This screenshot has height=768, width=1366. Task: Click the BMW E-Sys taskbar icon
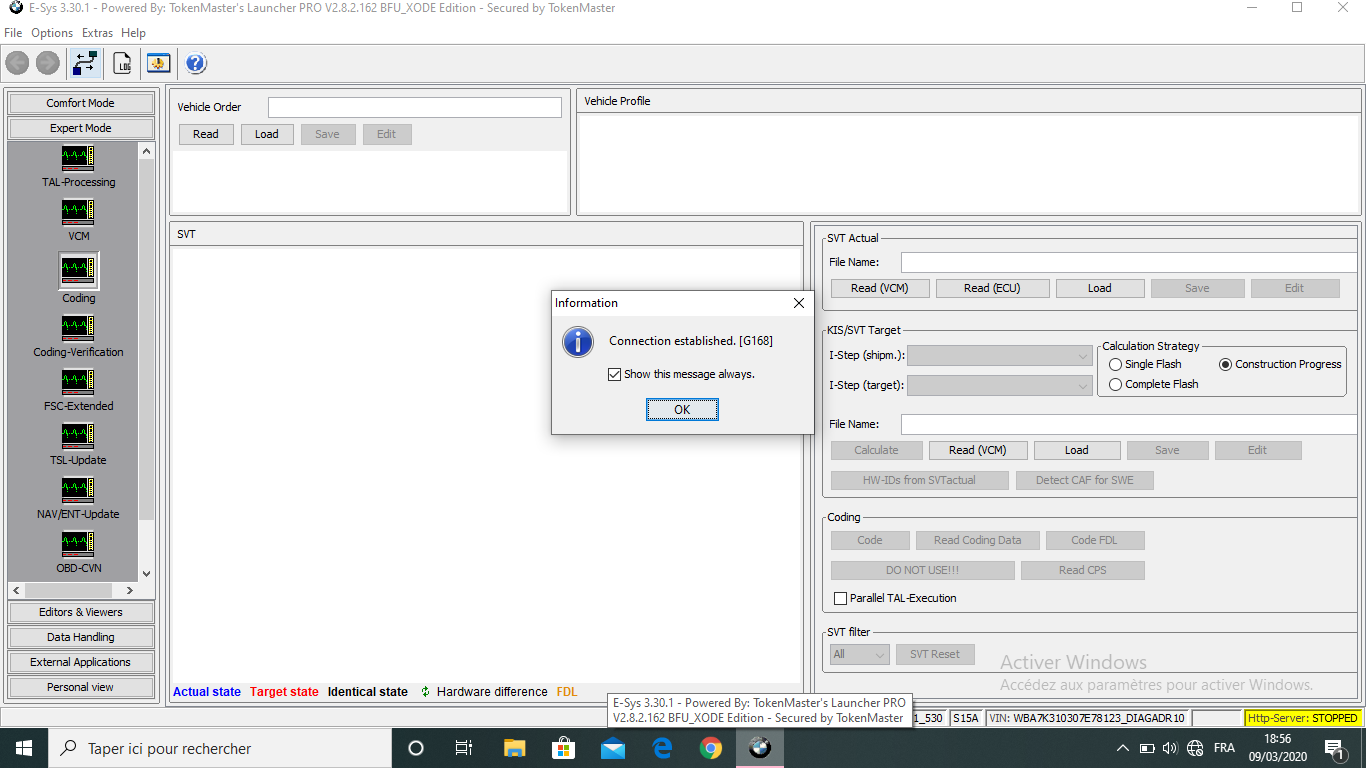[760, 748]
